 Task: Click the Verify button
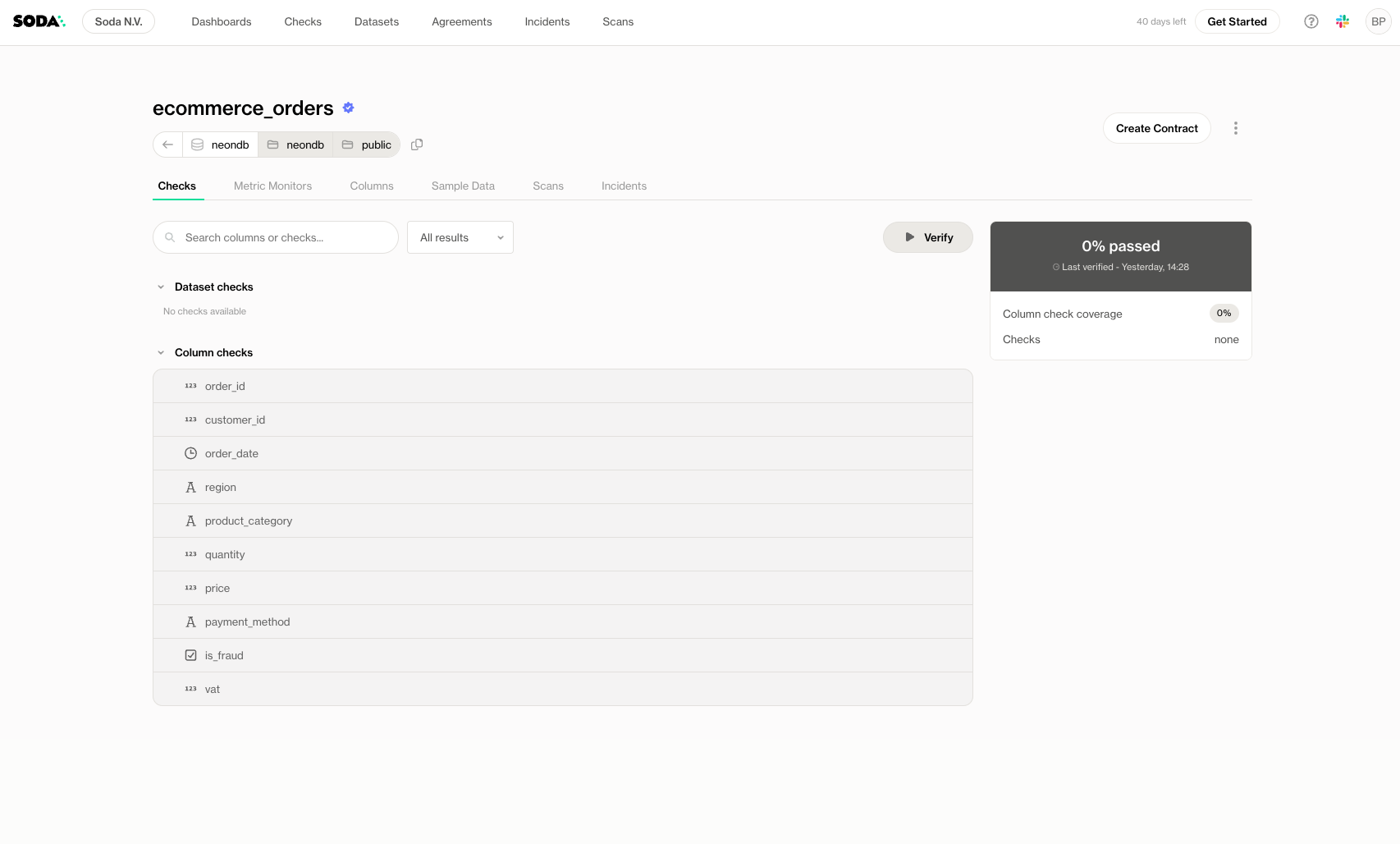coord(928,237)
